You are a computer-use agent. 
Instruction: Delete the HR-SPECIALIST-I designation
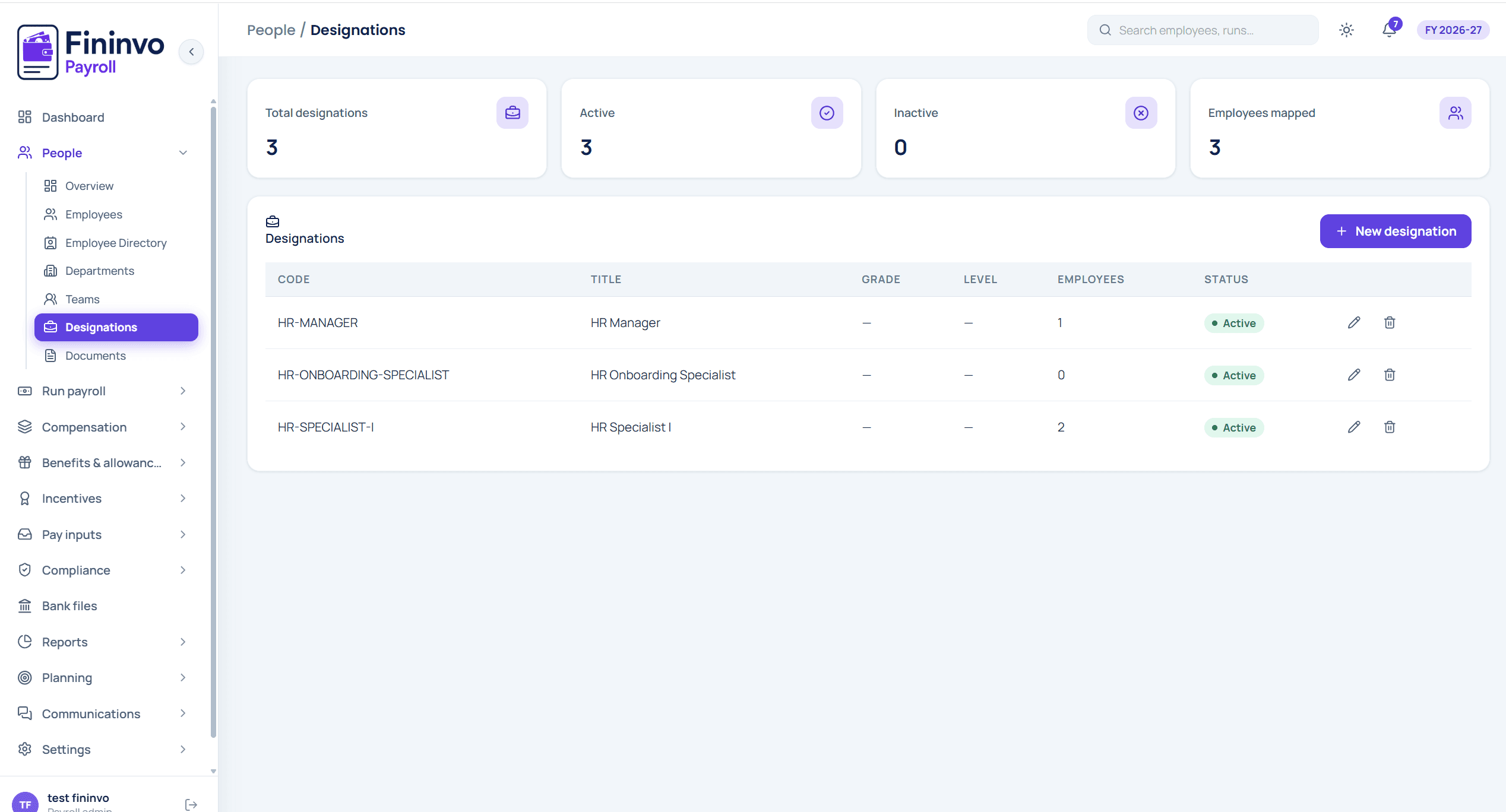click(1390, 427)
